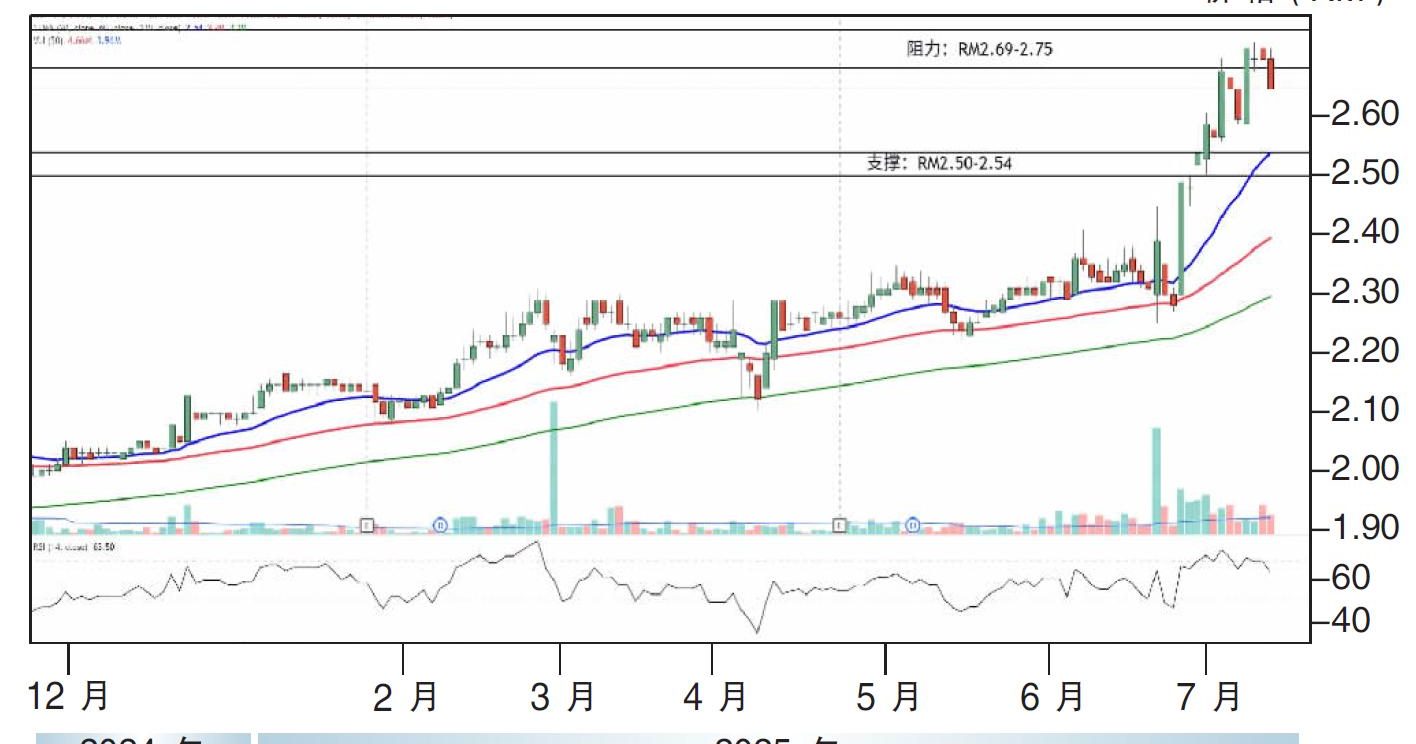Open the dividend marker in early February
Screen dimensions: 1416x744
(x=440, y=524)
